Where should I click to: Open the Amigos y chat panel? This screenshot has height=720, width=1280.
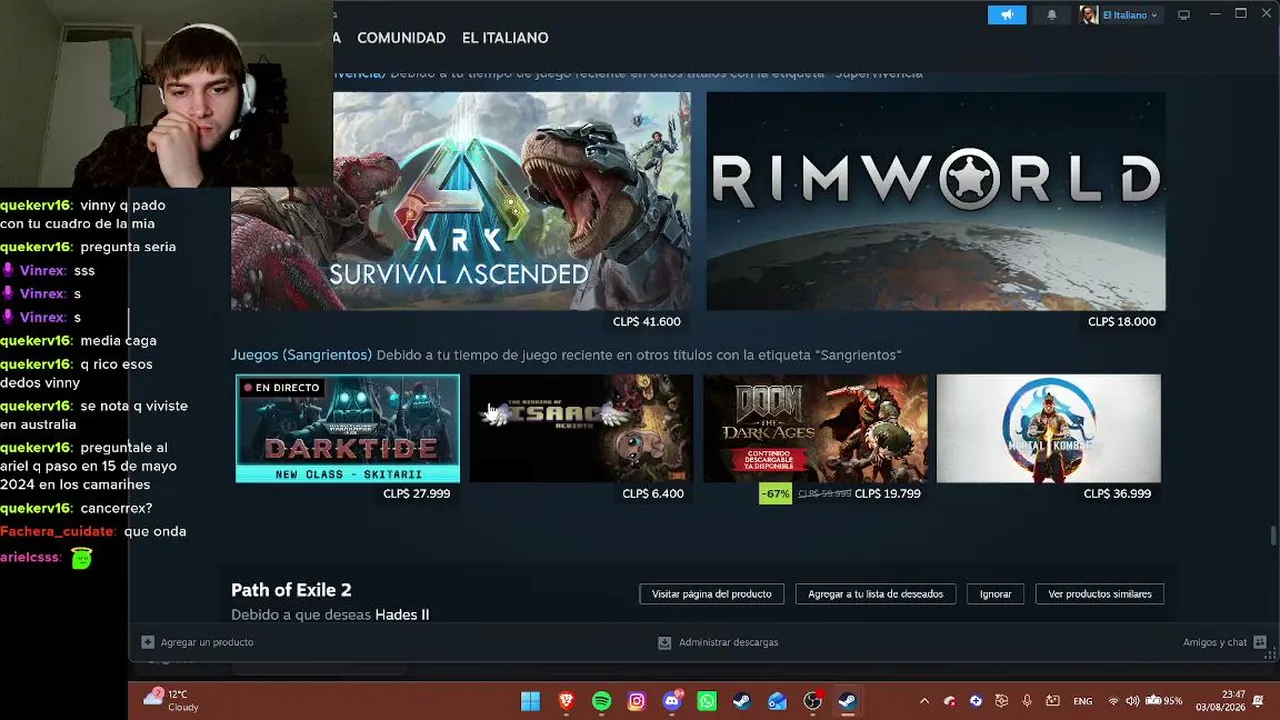1214,642
